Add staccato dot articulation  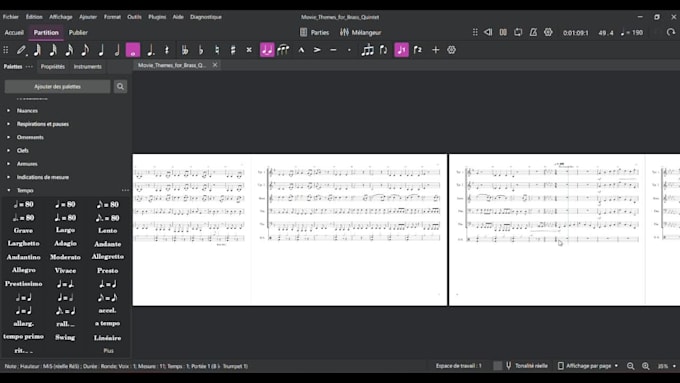pos(349,50)
